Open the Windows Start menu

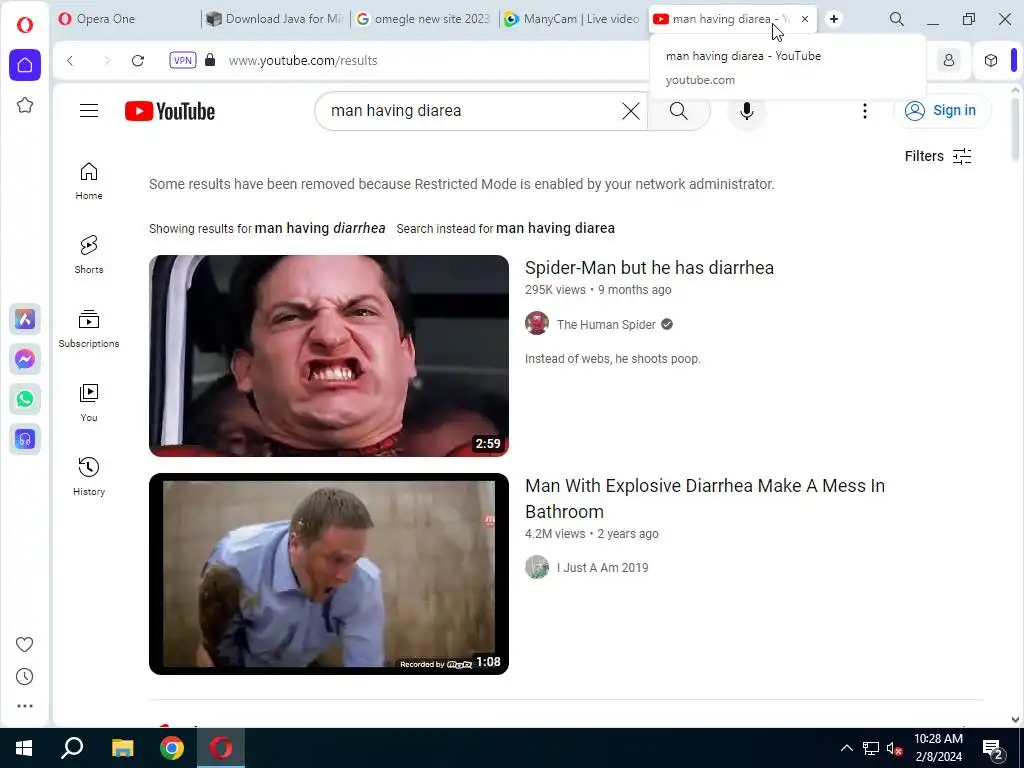24,748
